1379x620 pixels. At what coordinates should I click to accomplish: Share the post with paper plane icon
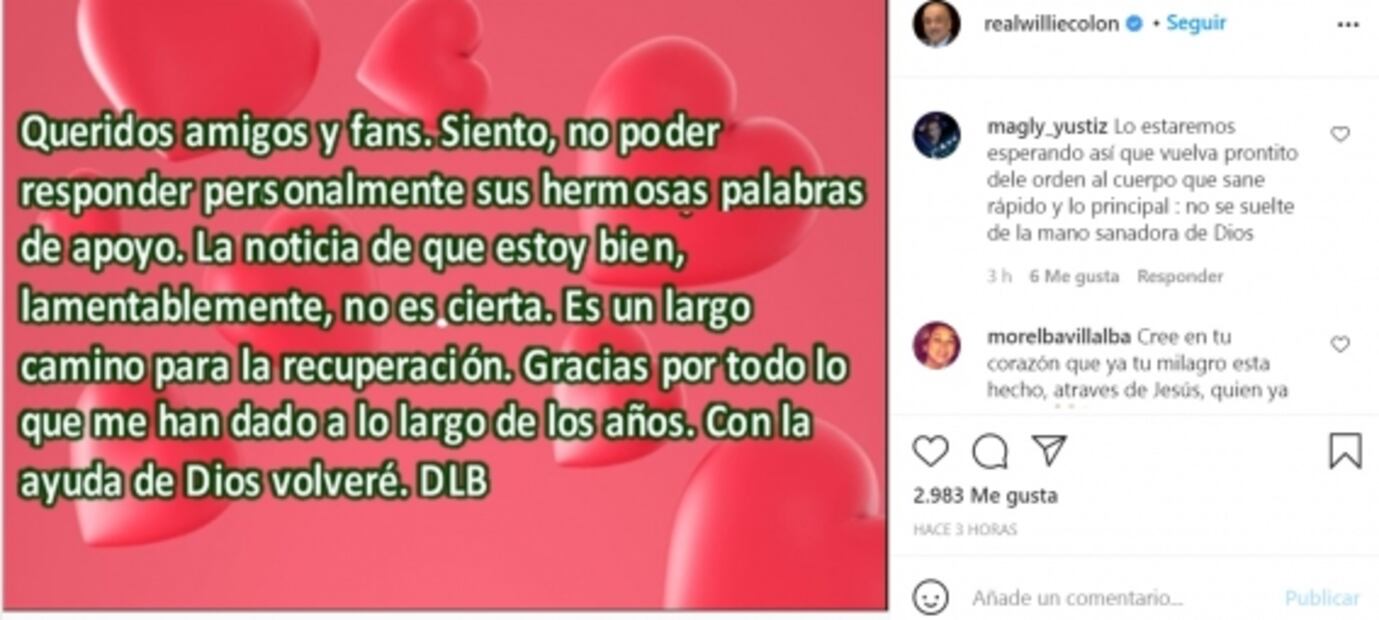[1049, 451]
